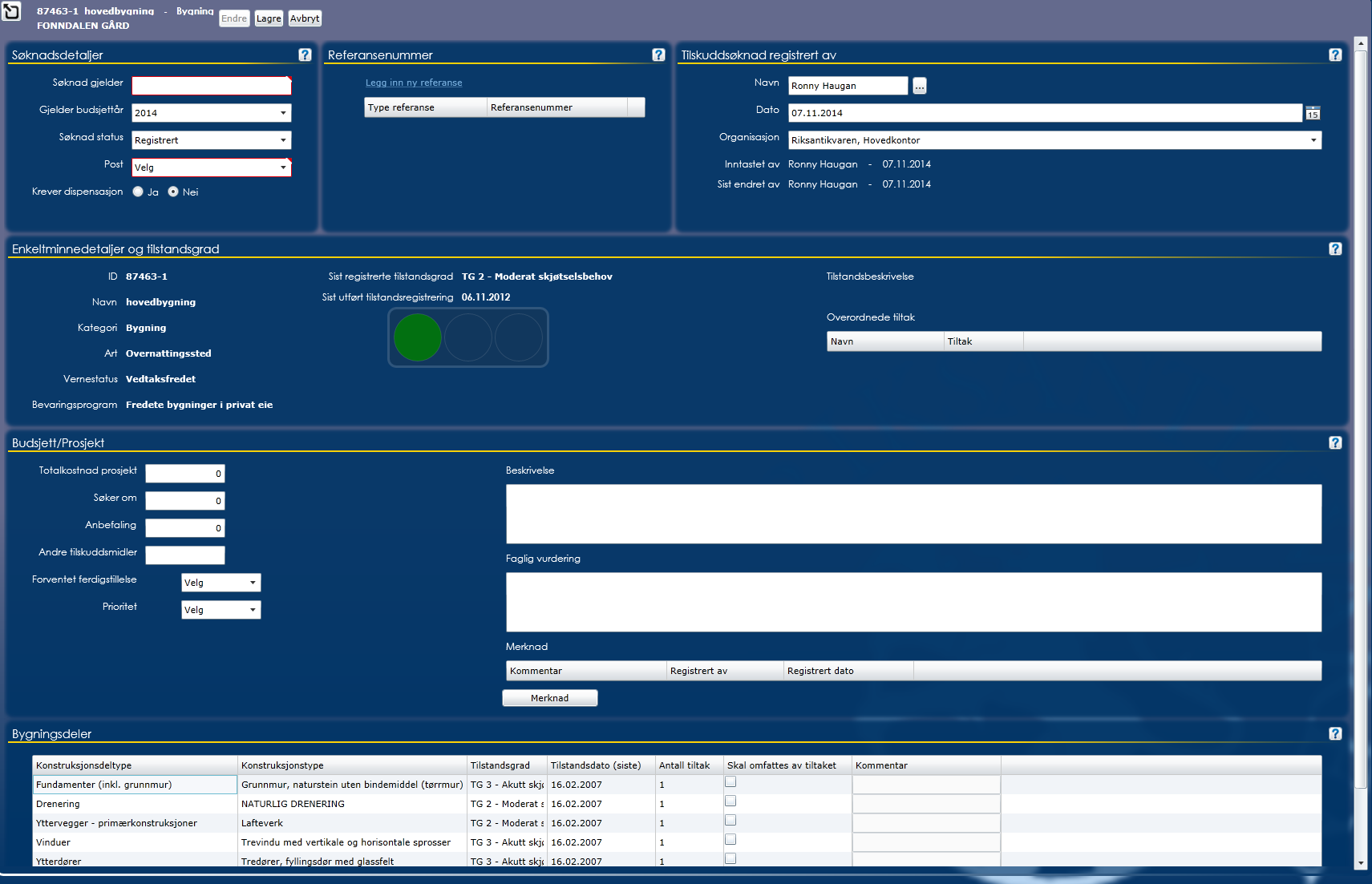Click the disabled Endre button
The width and height of the screenshot is (1372, 884).
(234, 18)
